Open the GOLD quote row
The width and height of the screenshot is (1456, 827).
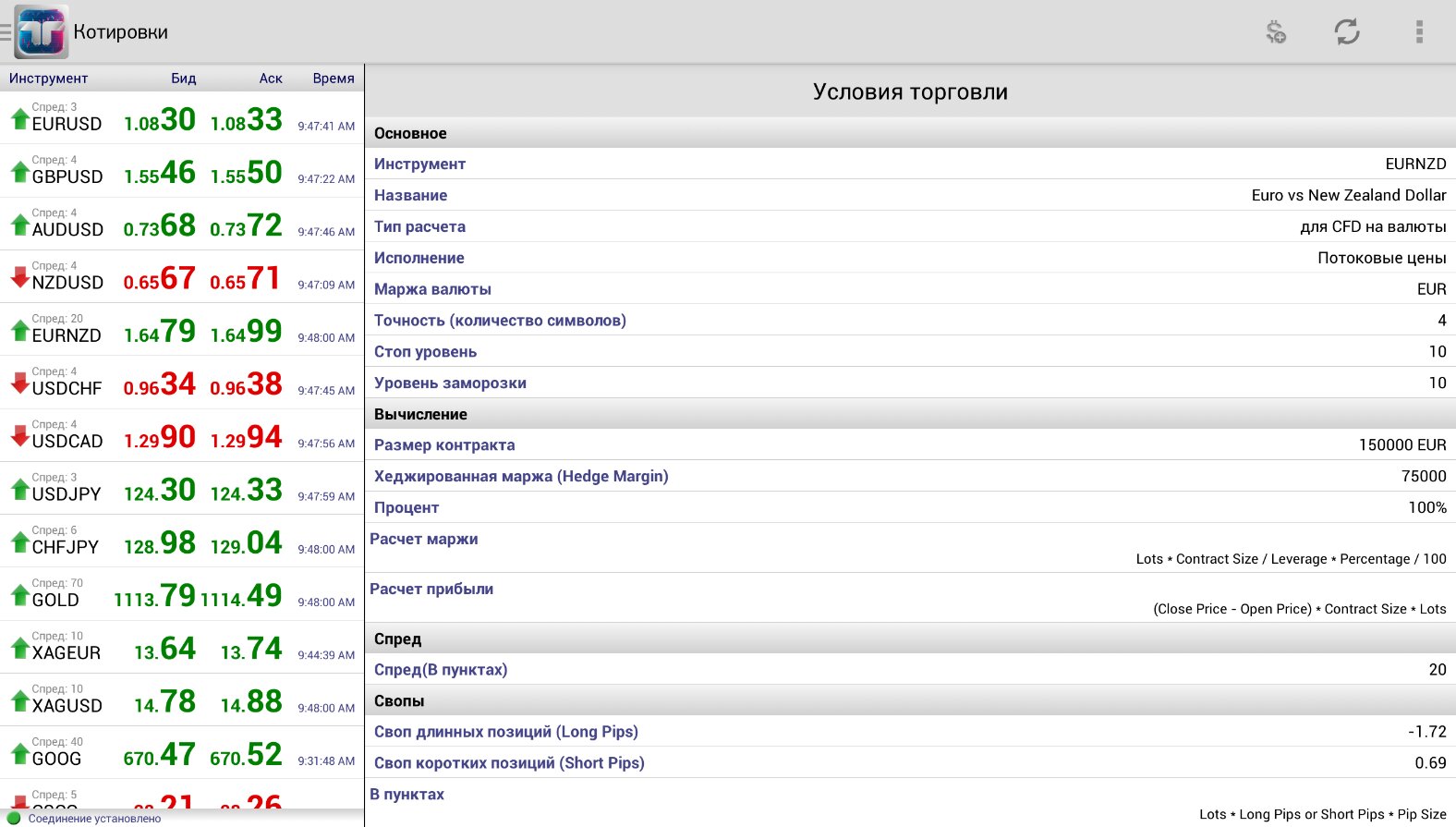point(182,595)
